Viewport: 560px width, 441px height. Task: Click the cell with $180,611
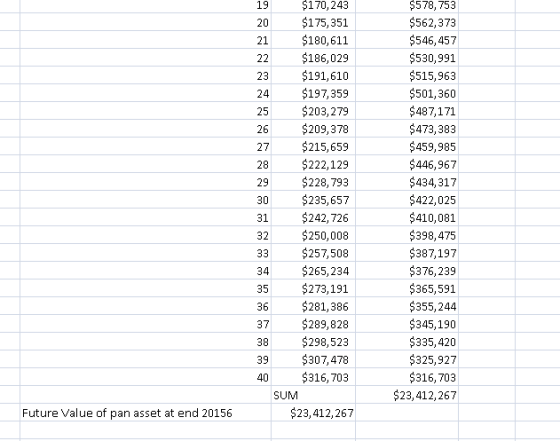tap(314, 40)
